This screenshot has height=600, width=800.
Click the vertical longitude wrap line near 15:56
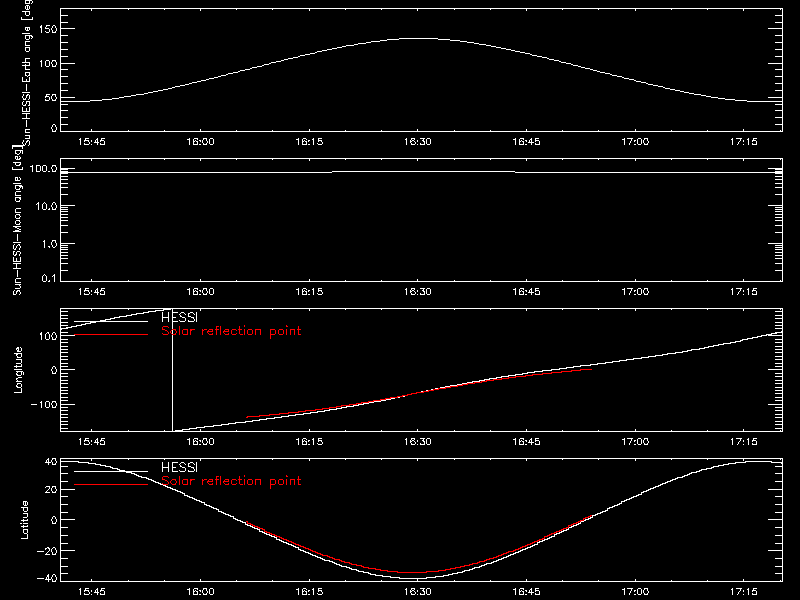pos(172,370)
